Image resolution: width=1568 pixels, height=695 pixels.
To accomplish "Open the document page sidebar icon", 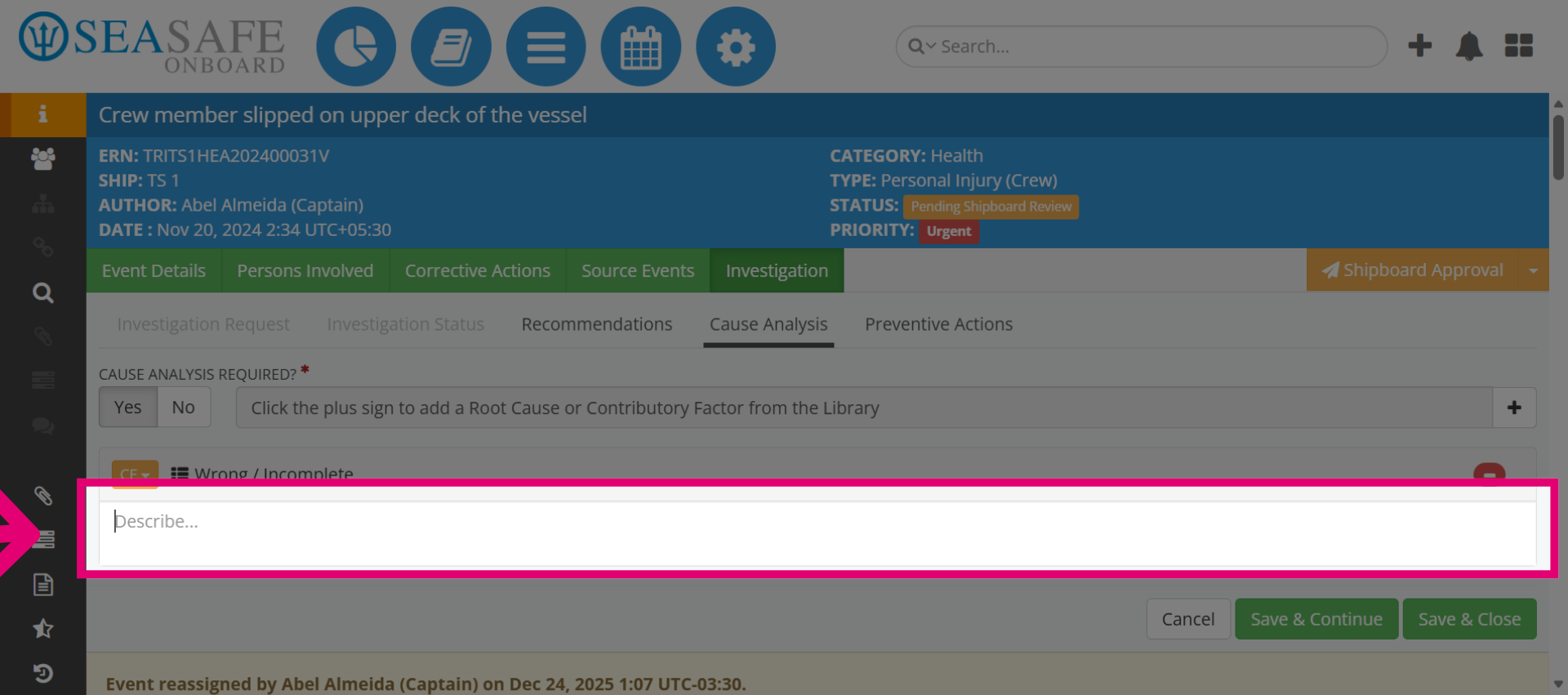I will pyautogui.click(x=42, y=585).
